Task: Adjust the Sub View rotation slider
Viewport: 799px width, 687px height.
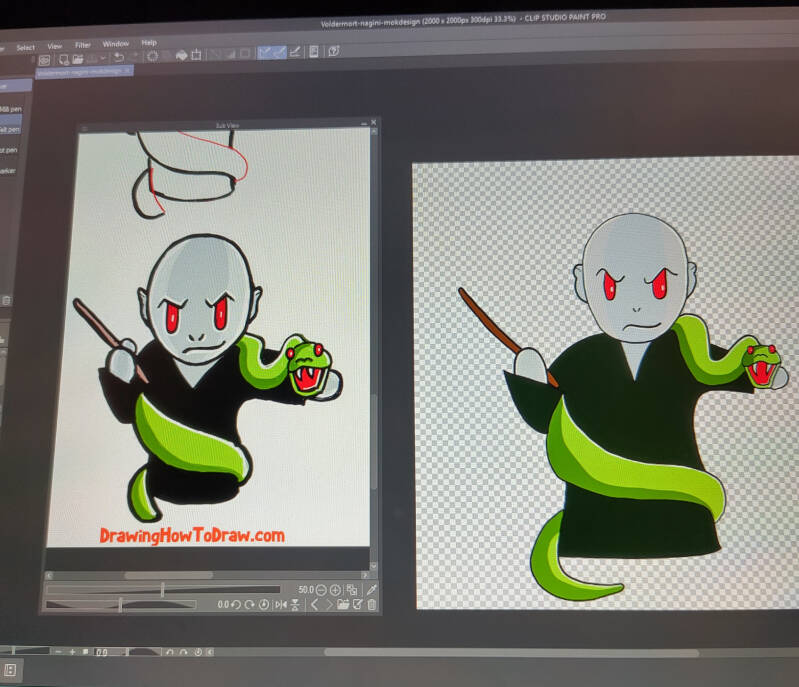Action: point(121,605)
